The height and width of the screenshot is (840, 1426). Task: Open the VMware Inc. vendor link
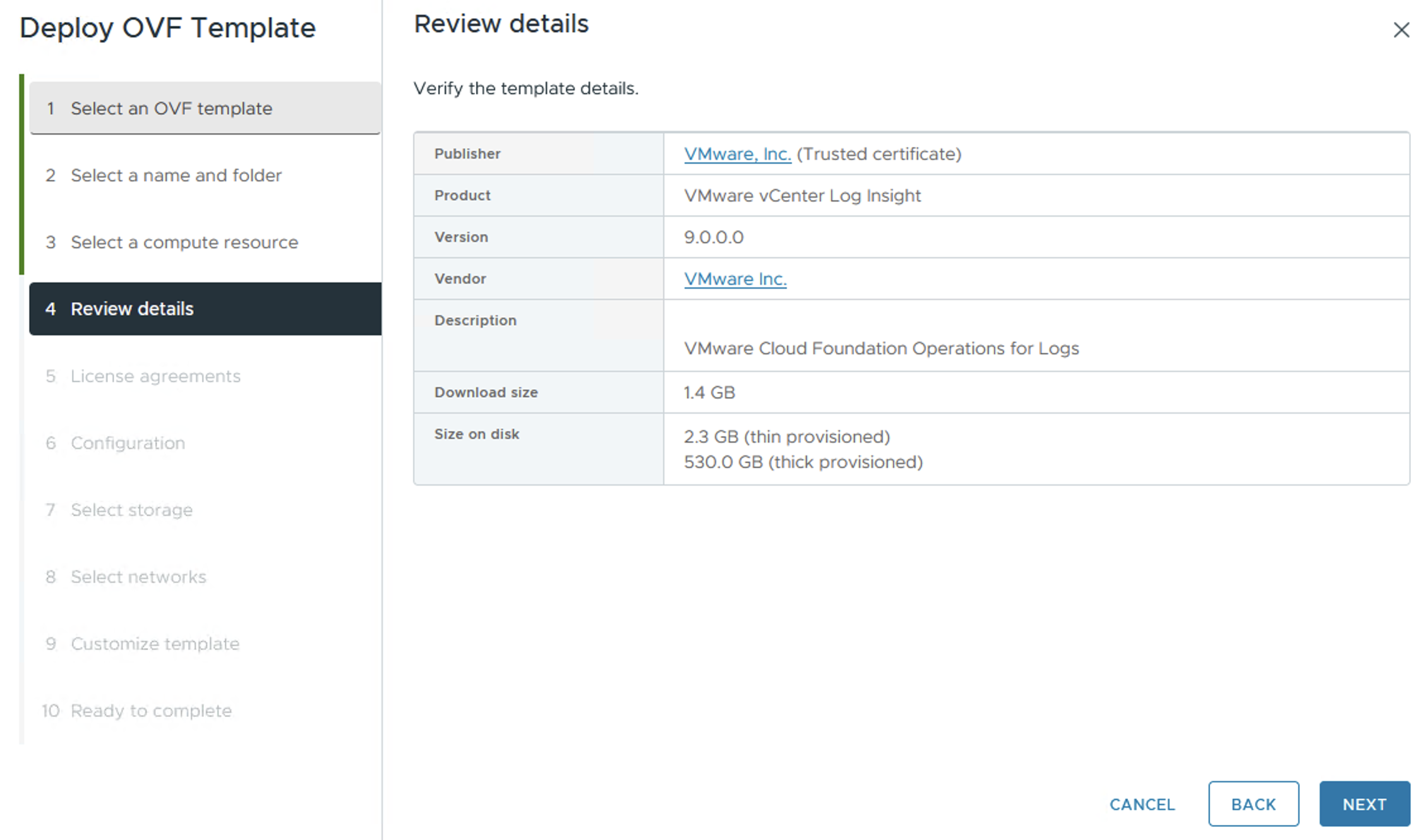(x=735, y=279)
